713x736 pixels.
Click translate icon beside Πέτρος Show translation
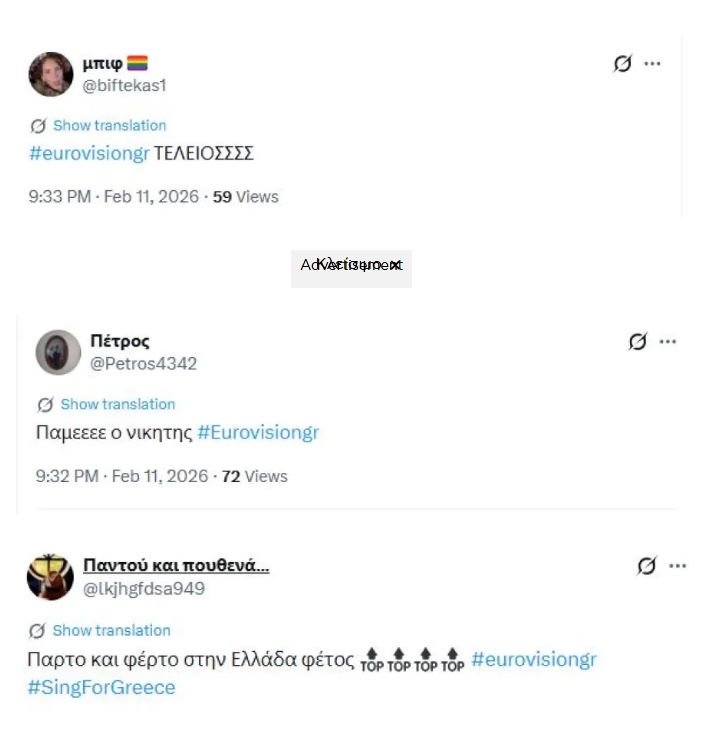[x=46, y=404]
